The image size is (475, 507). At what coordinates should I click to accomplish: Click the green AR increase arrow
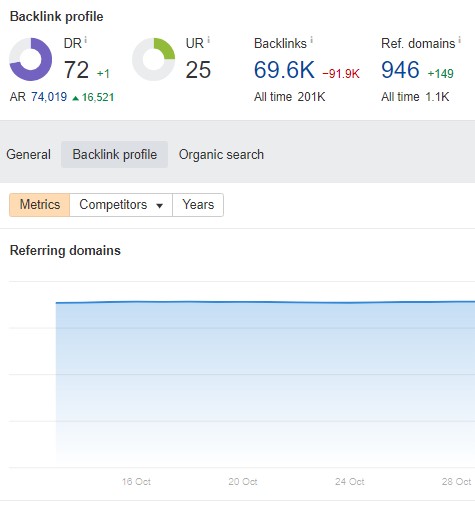point(76,98)
